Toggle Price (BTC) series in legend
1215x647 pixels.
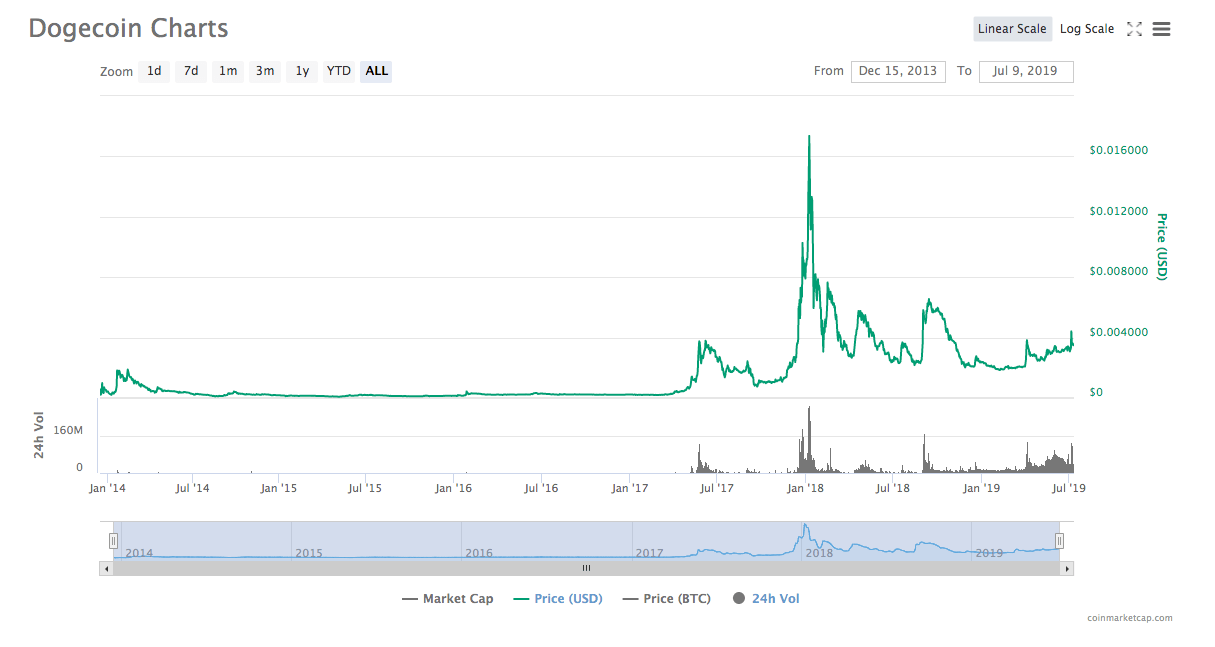pos(666,599)
